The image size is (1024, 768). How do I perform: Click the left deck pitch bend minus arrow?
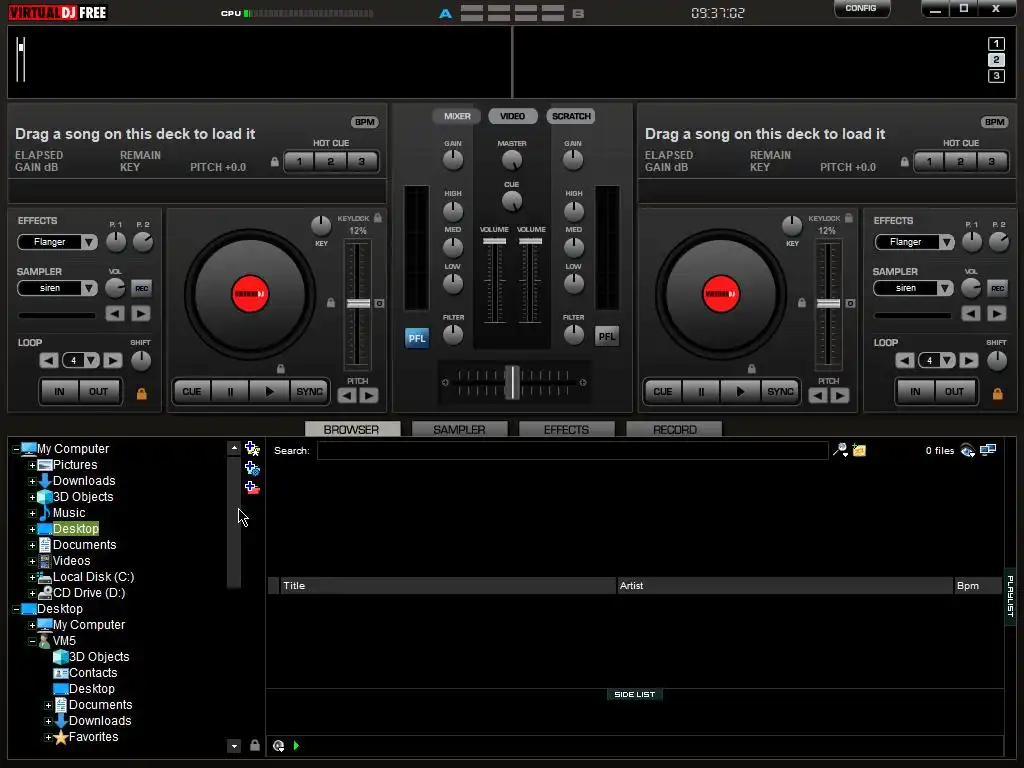click(347, 396)
